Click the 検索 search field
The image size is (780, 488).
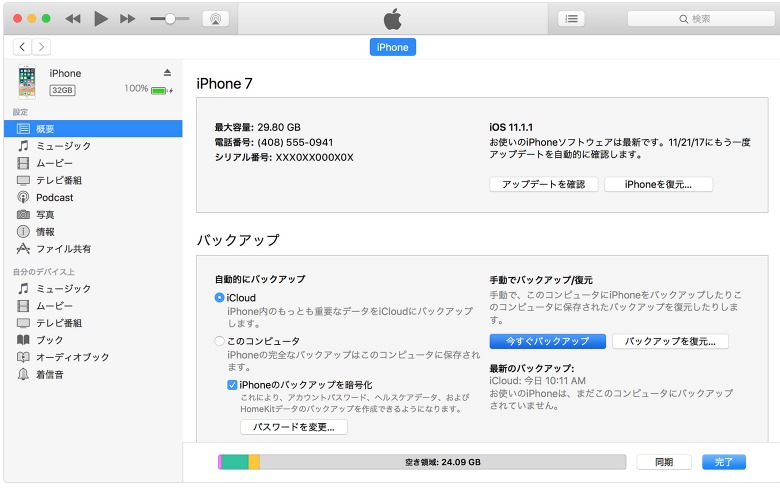700,19
